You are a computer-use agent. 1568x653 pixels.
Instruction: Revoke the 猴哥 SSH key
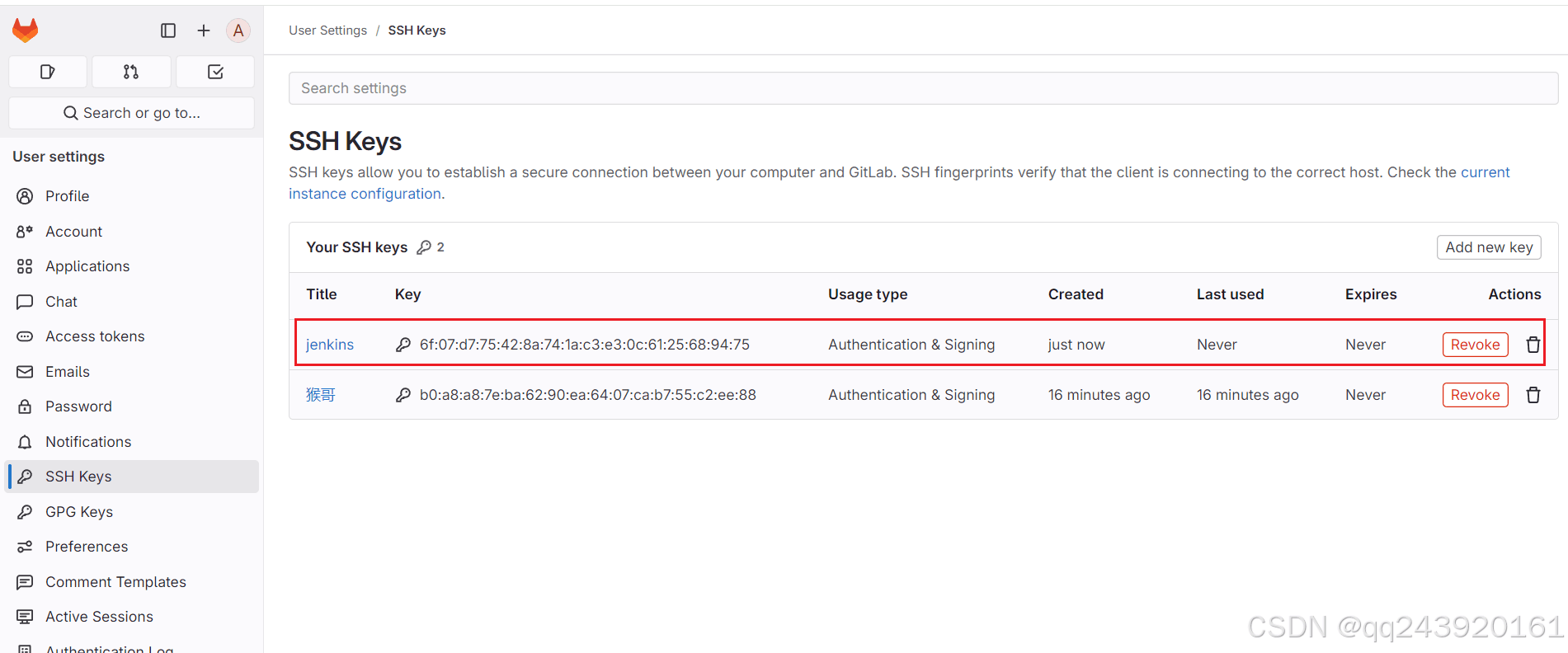tap(1475, 395)
